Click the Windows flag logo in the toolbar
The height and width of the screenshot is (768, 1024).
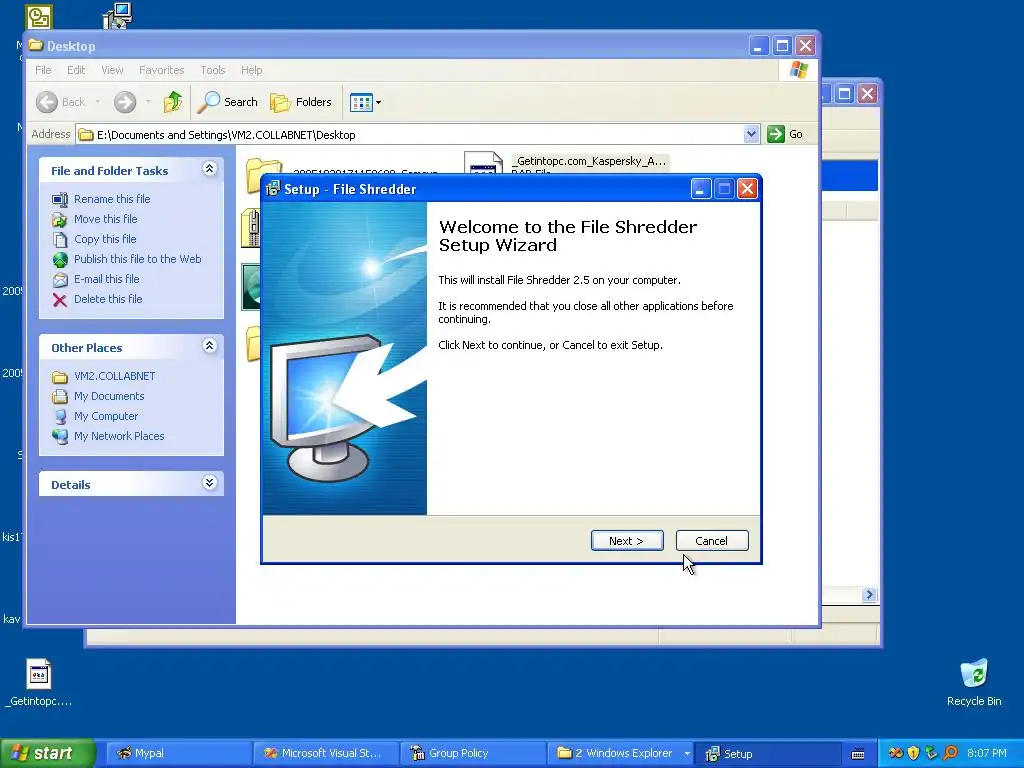click(x=799, y=70)
